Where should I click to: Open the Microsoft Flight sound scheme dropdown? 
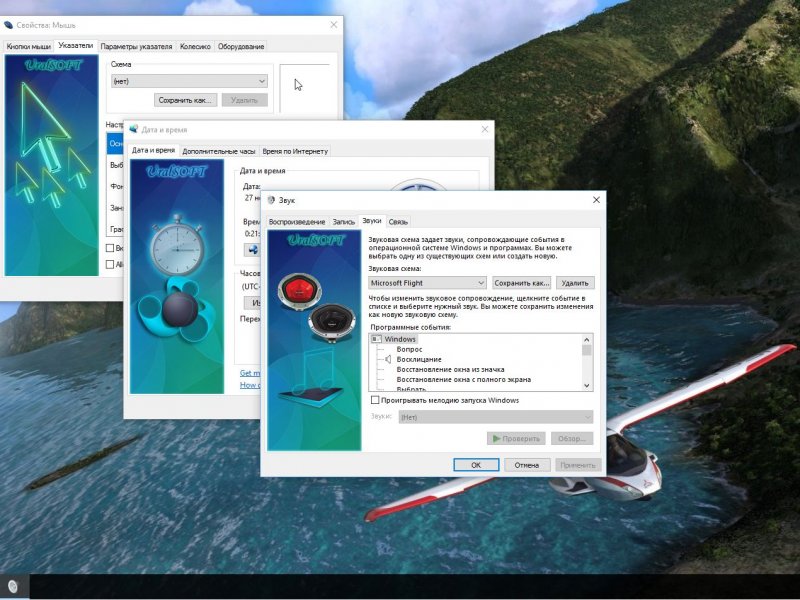click(428, 283)
